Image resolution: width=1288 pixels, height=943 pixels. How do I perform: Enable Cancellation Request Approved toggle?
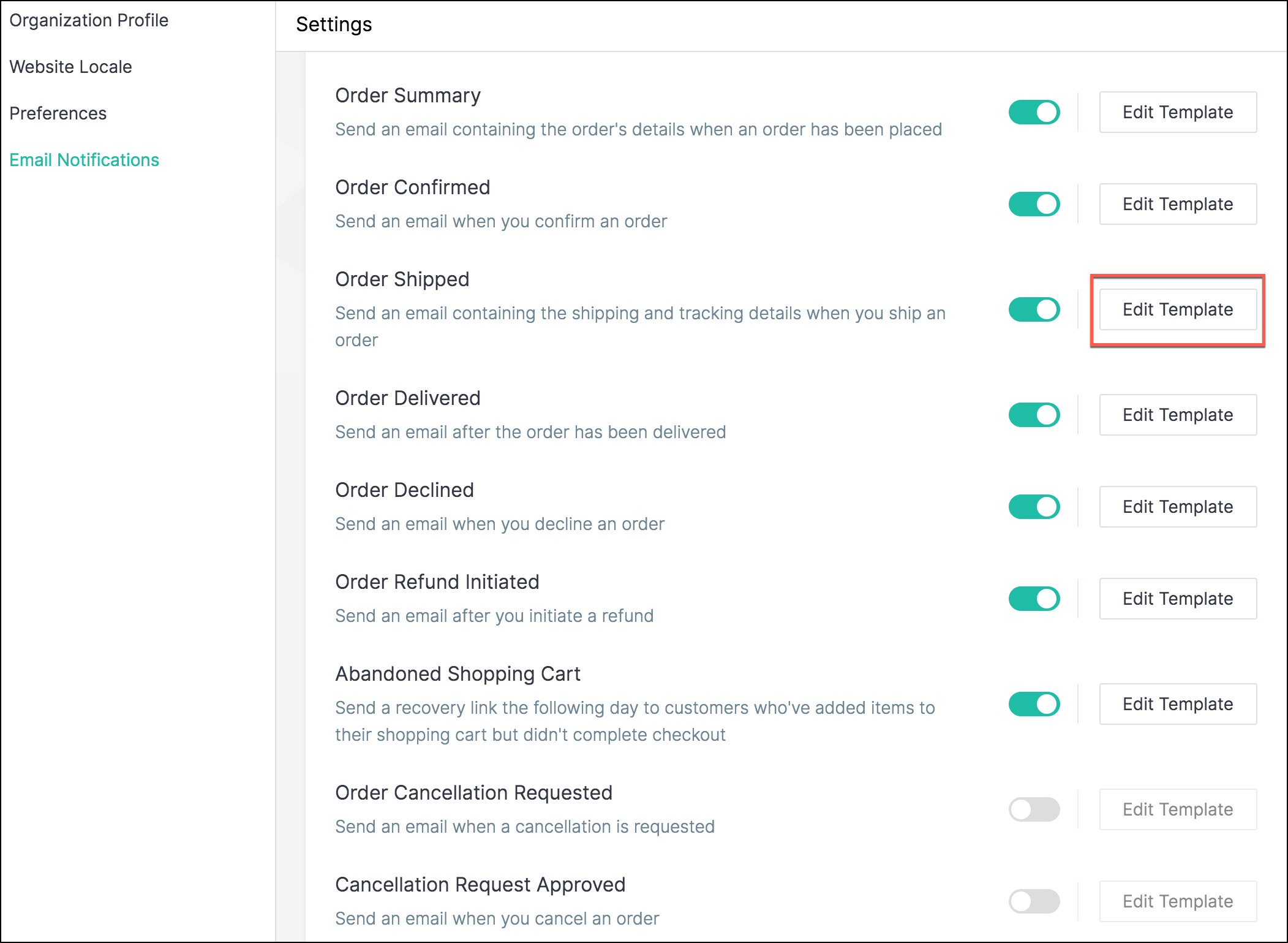(x=1034, y=902)
